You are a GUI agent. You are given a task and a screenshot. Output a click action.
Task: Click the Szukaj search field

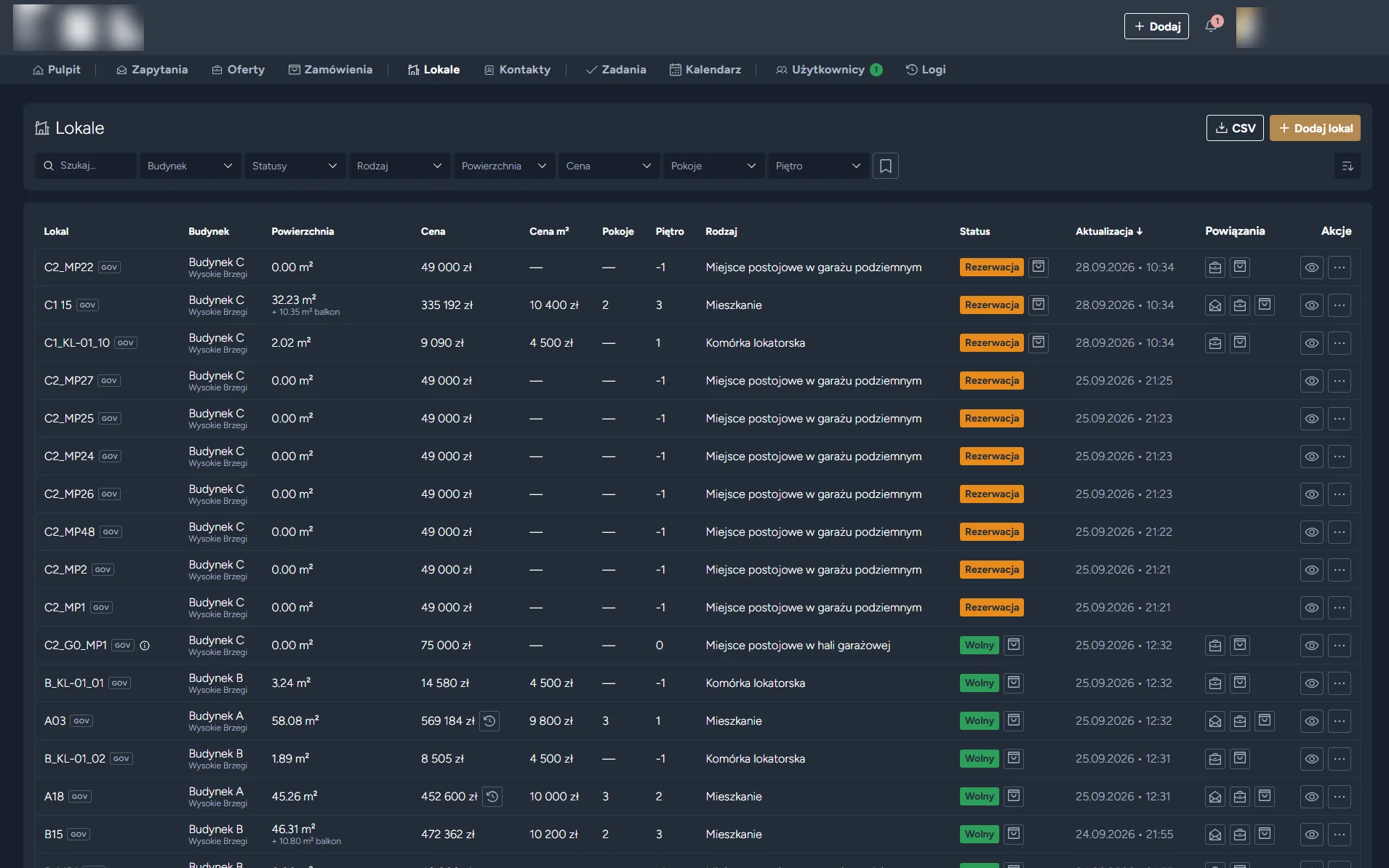click(86, 166)
